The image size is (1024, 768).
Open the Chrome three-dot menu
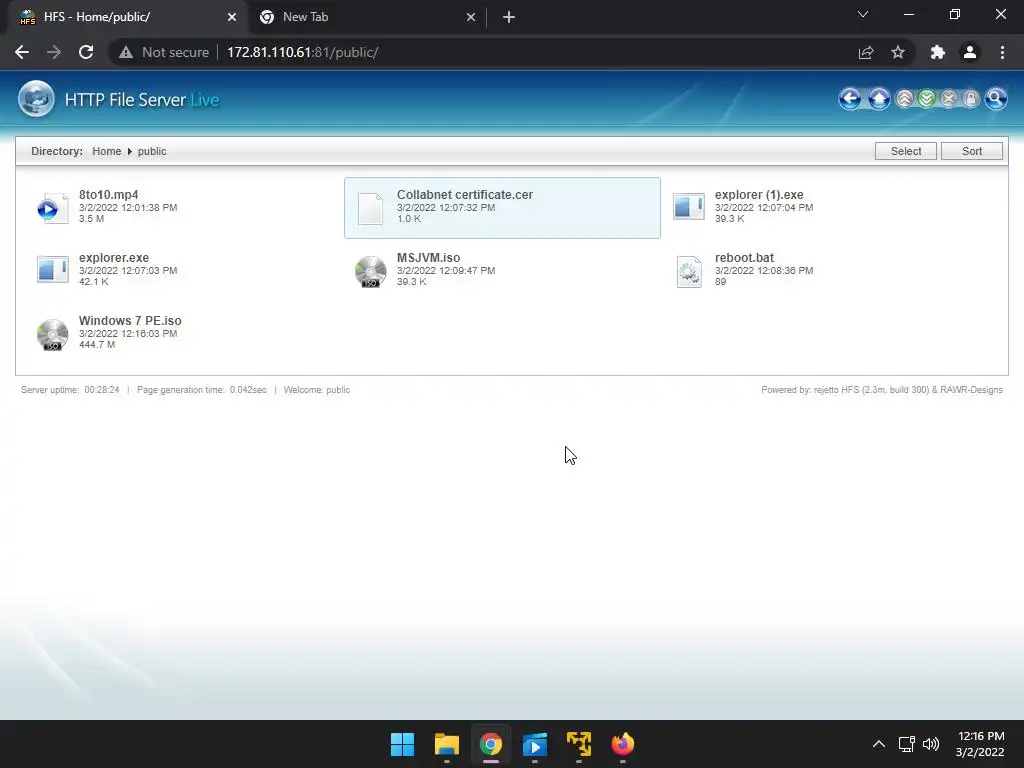[1002, 52]
